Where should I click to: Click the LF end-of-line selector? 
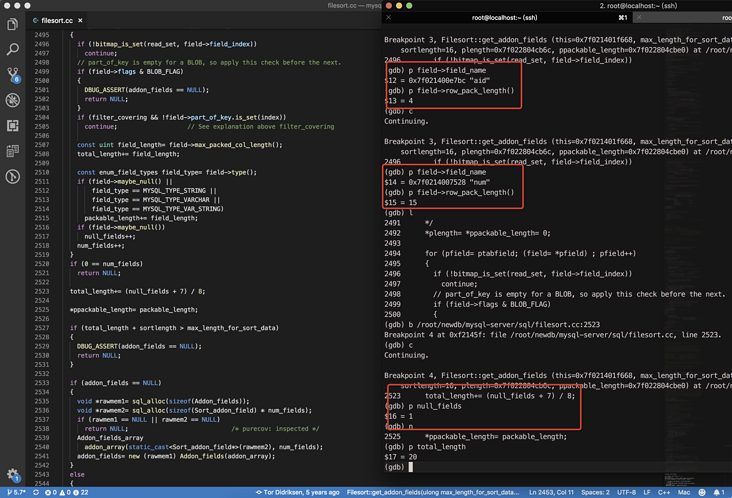pyautogui.click(x=645, y=492)
